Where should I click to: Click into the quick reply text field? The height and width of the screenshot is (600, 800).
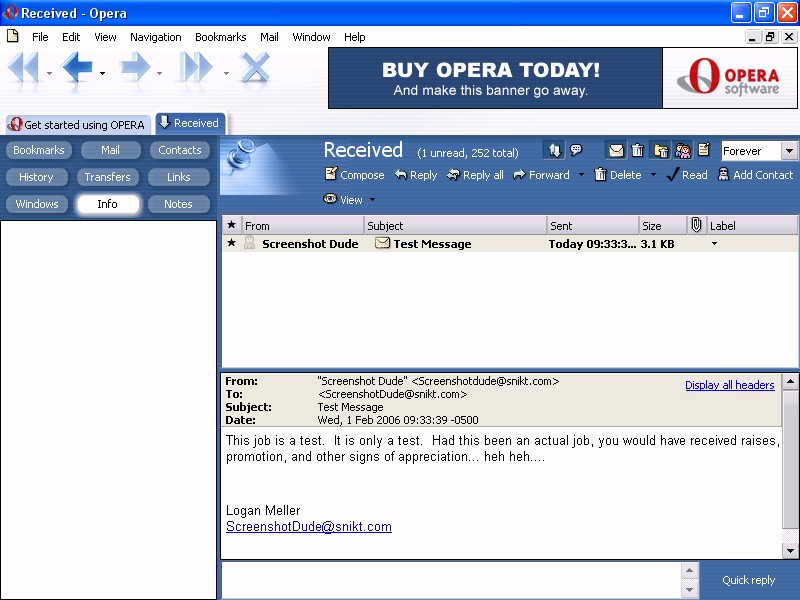point(451,580)
